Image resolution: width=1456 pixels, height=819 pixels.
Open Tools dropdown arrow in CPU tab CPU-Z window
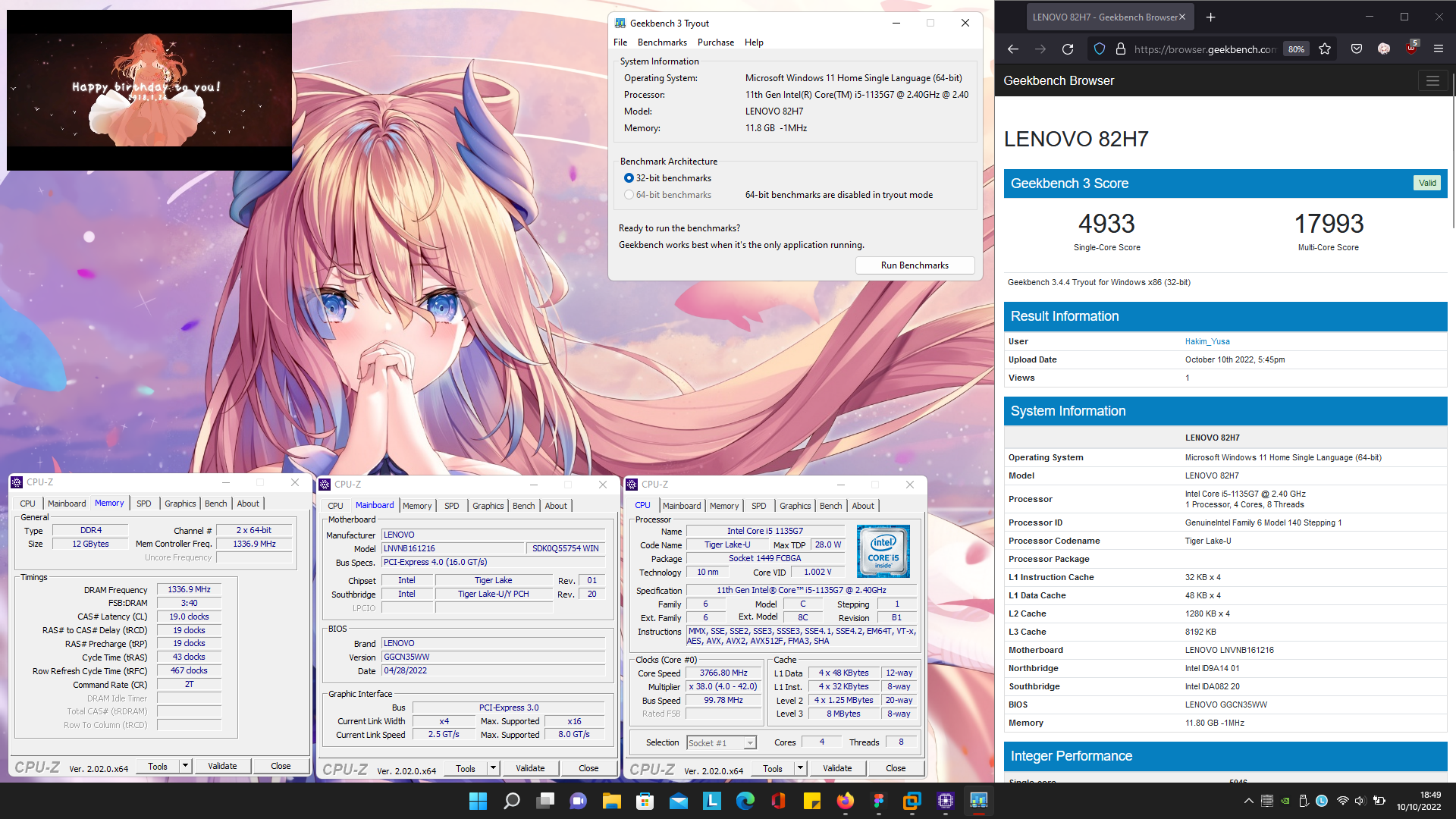(x=800, y=768)
